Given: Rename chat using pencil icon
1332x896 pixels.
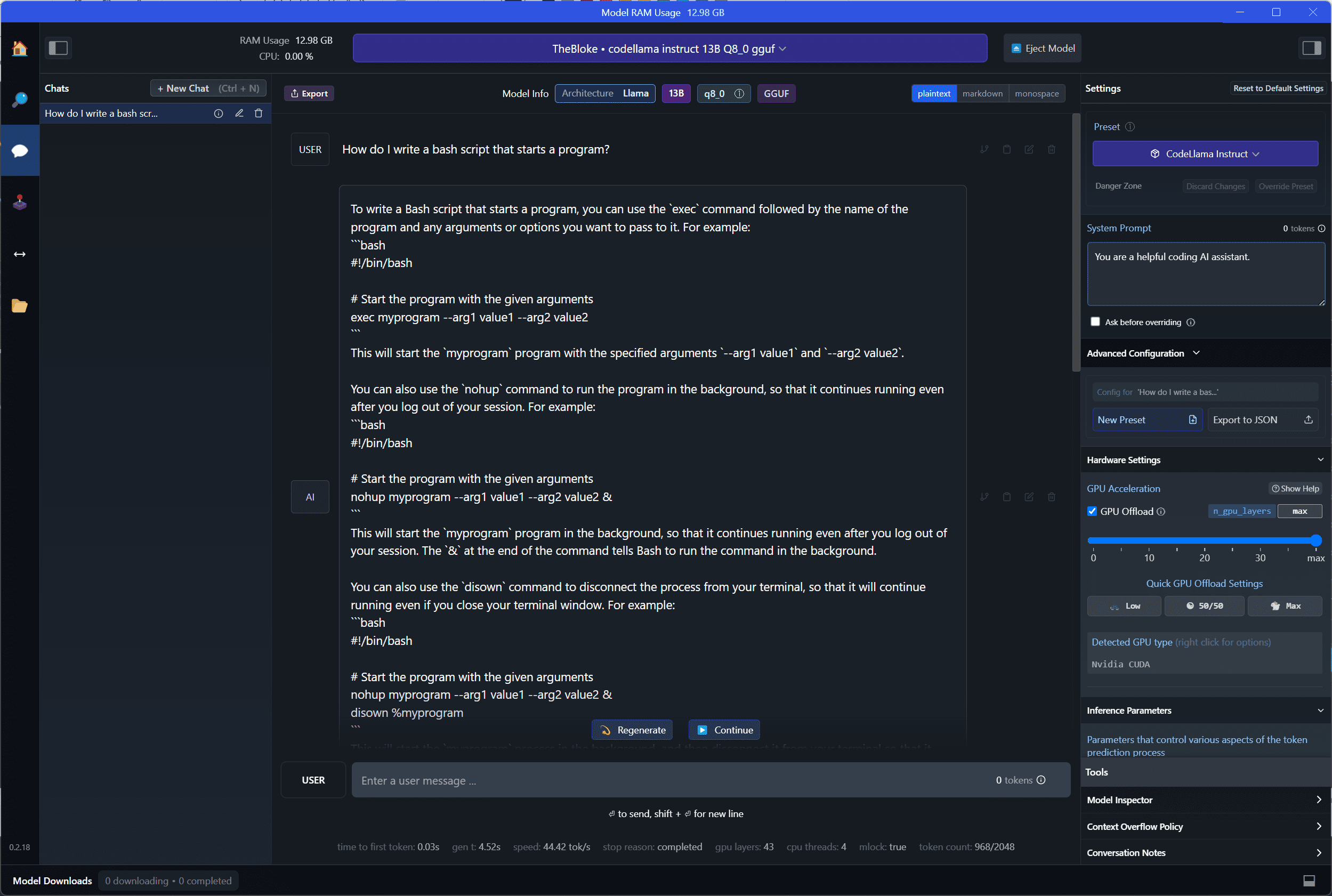Looking at the screenshot, I should 239,113.
